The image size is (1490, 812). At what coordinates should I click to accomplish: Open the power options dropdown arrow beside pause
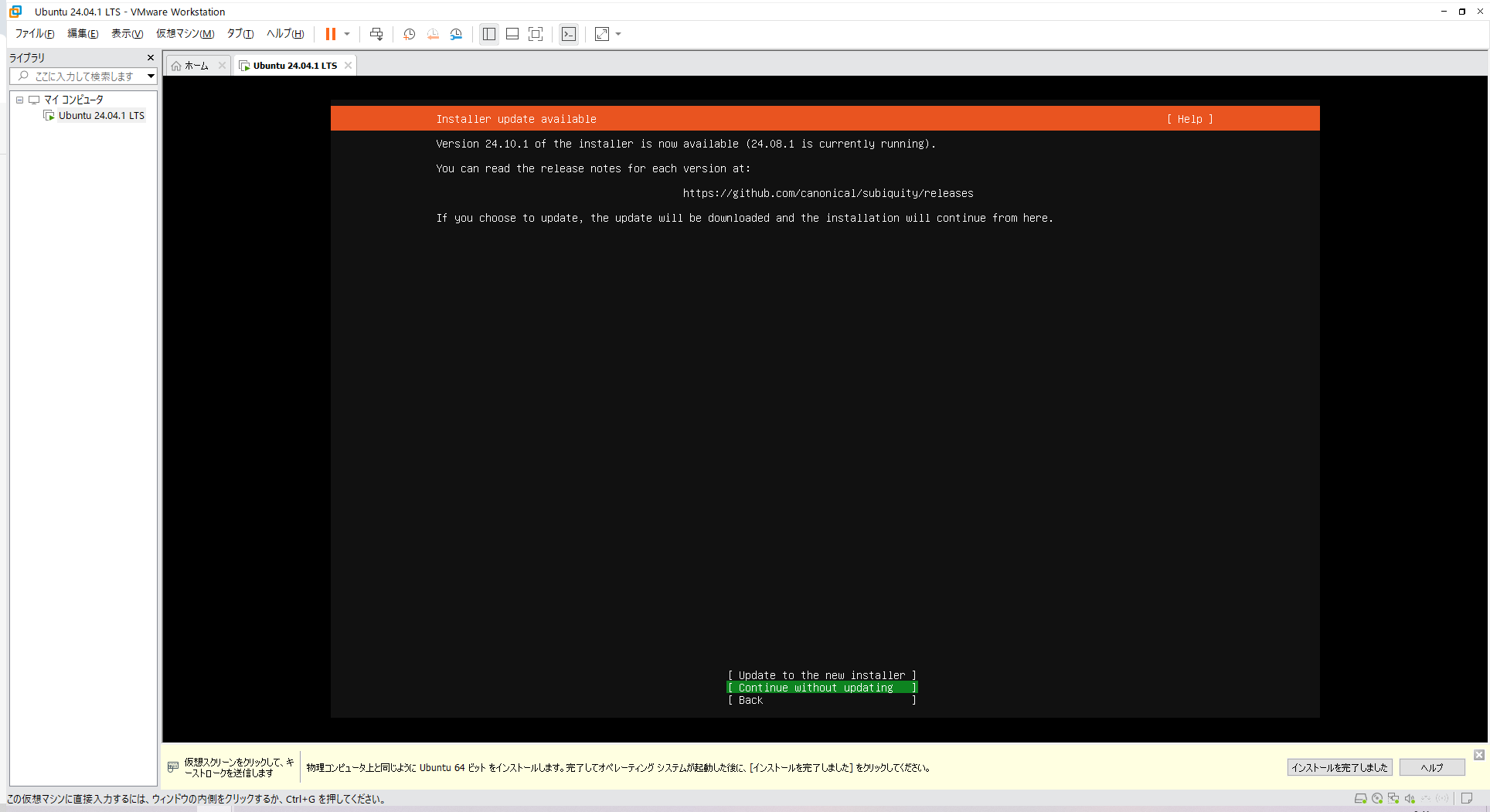347,34
